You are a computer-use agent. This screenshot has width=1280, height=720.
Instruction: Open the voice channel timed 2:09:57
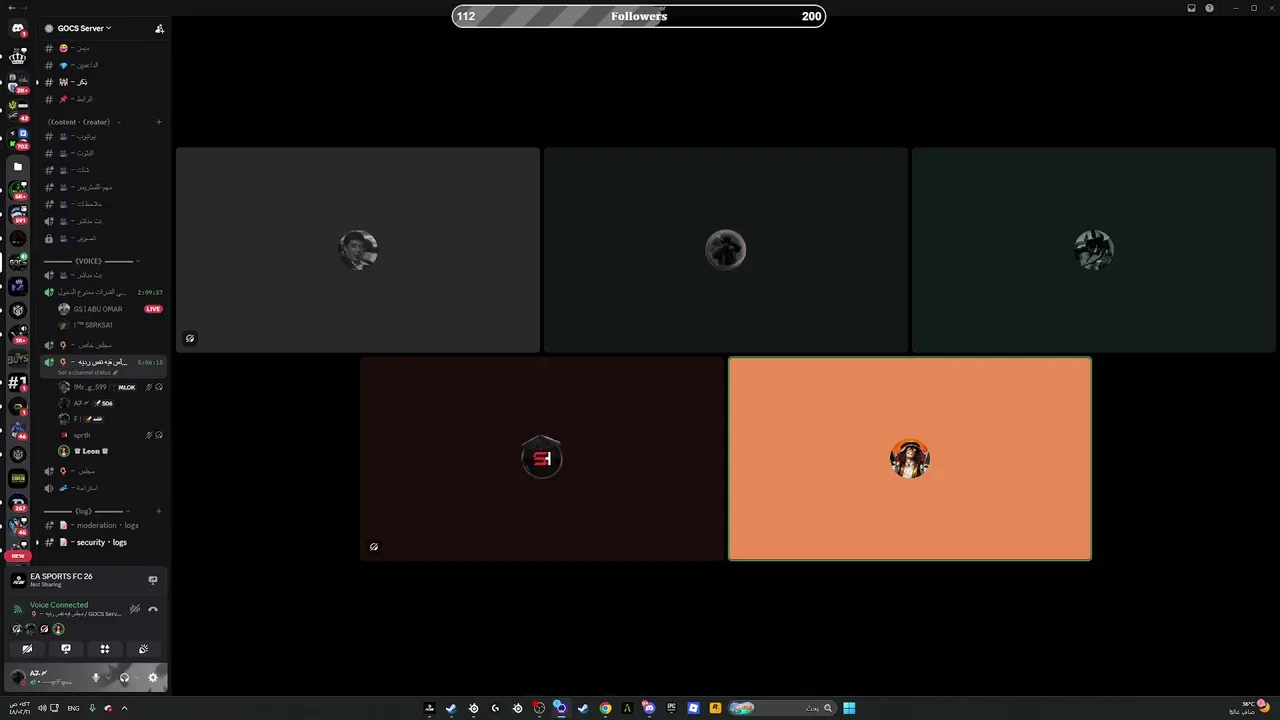pos(103,292)
